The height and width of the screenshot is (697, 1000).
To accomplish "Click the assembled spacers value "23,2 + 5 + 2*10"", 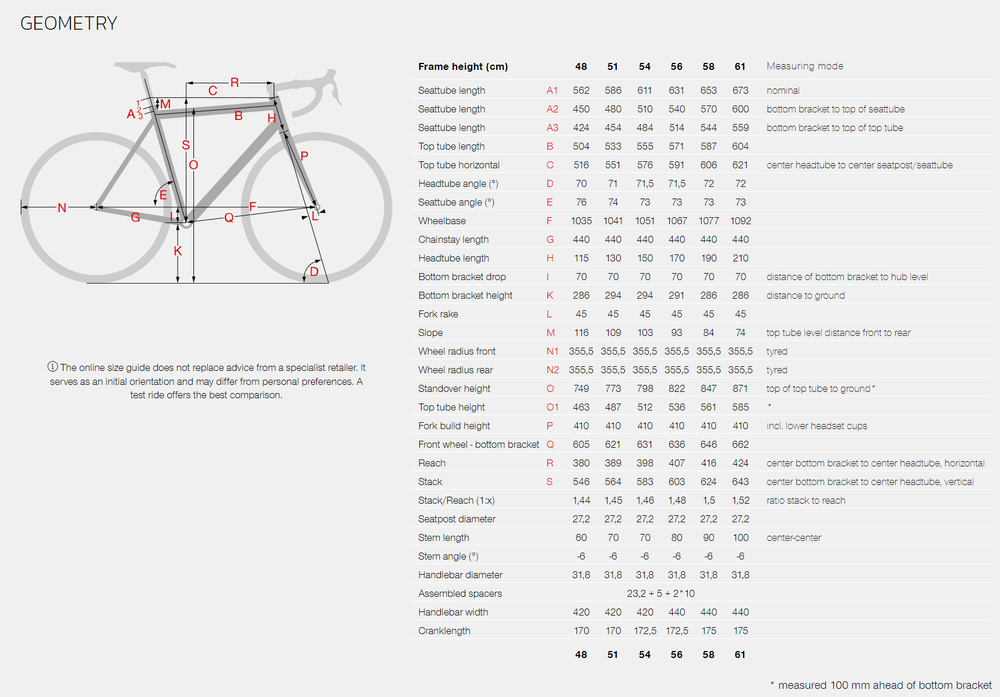I will pyautogui.click(x=661, y=594).
